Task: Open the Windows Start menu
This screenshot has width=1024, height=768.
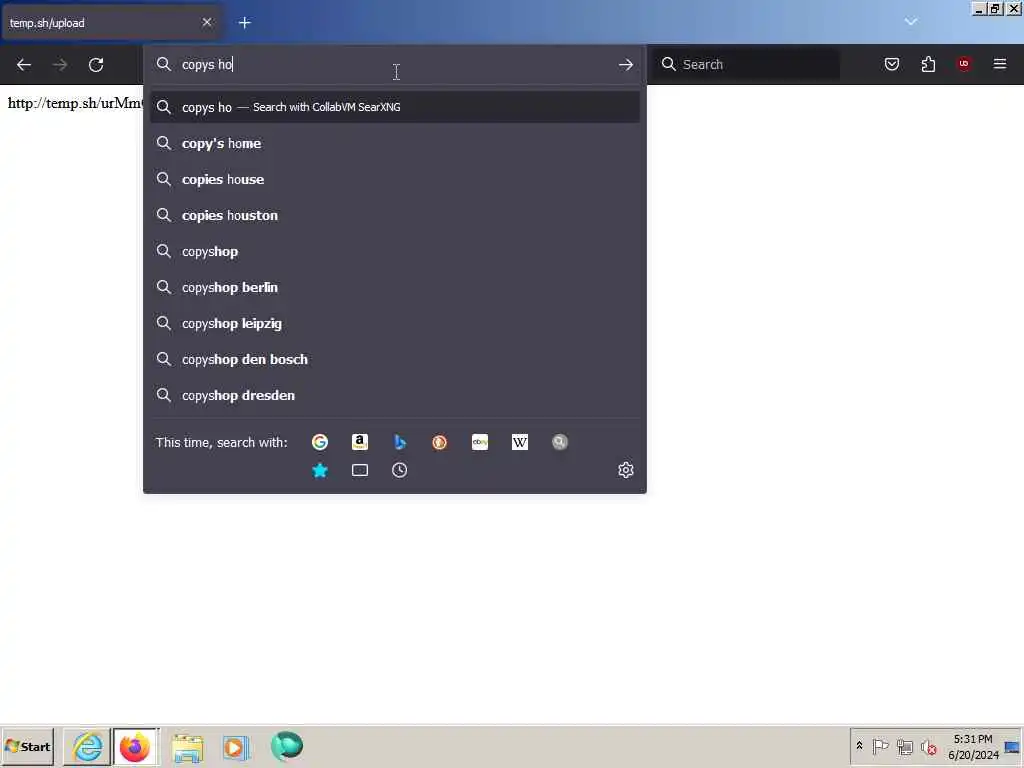Action: point(27,746)
